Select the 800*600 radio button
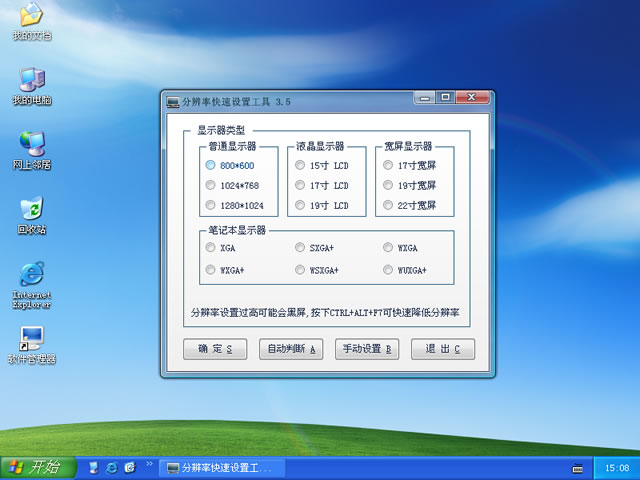640x480 pixels. click(230, 165)
